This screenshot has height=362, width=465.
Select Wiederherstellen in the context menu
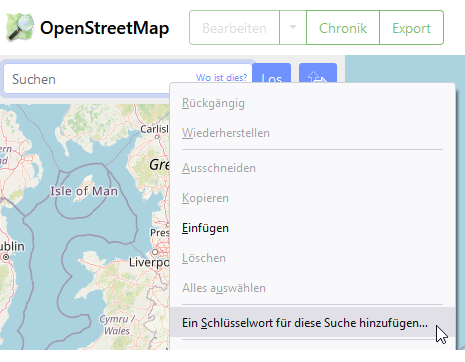[312, 133]
